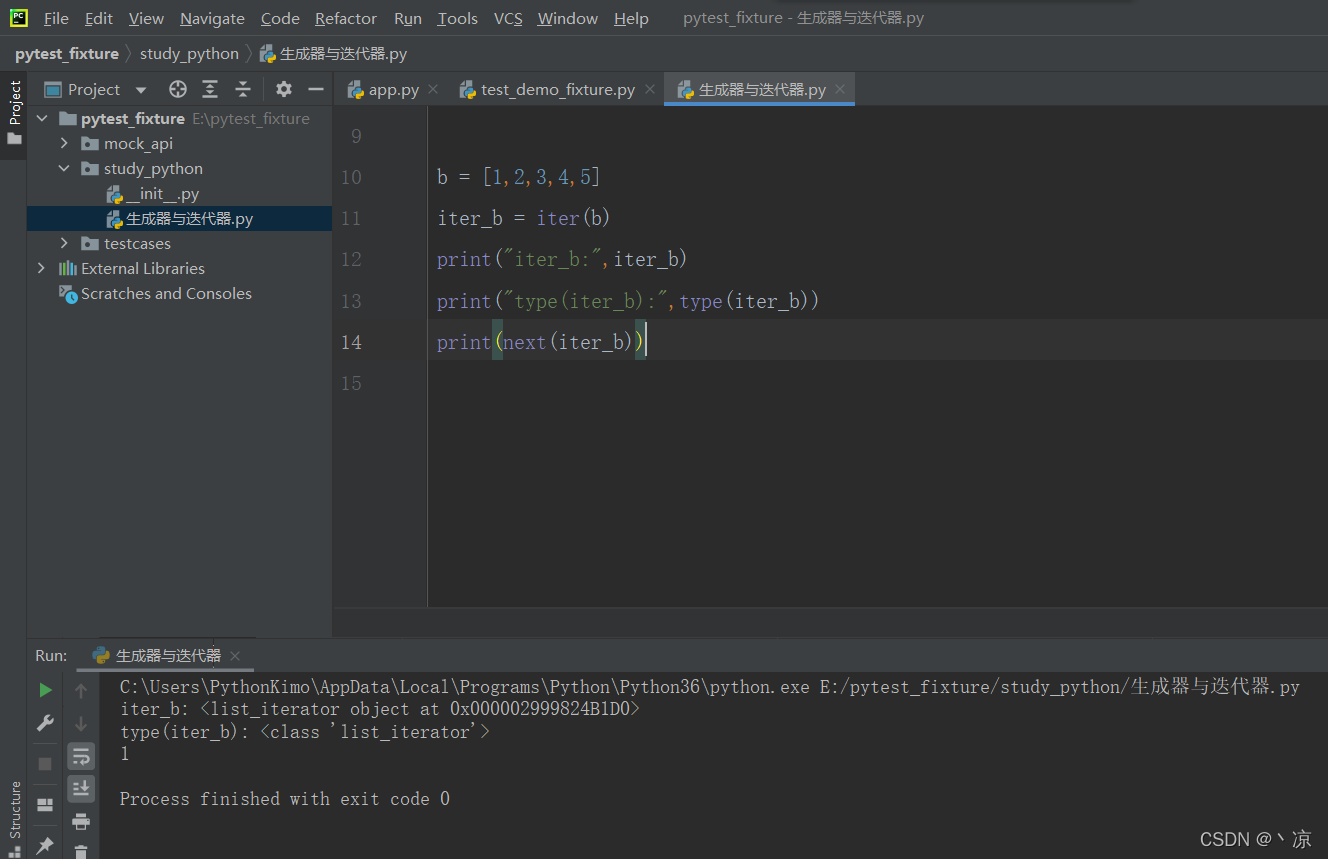Image resolution: width=1328 pixels, height=859 pixels.
Task: Click the up arrow in Run output toolbar
Action: click(81, 690)
